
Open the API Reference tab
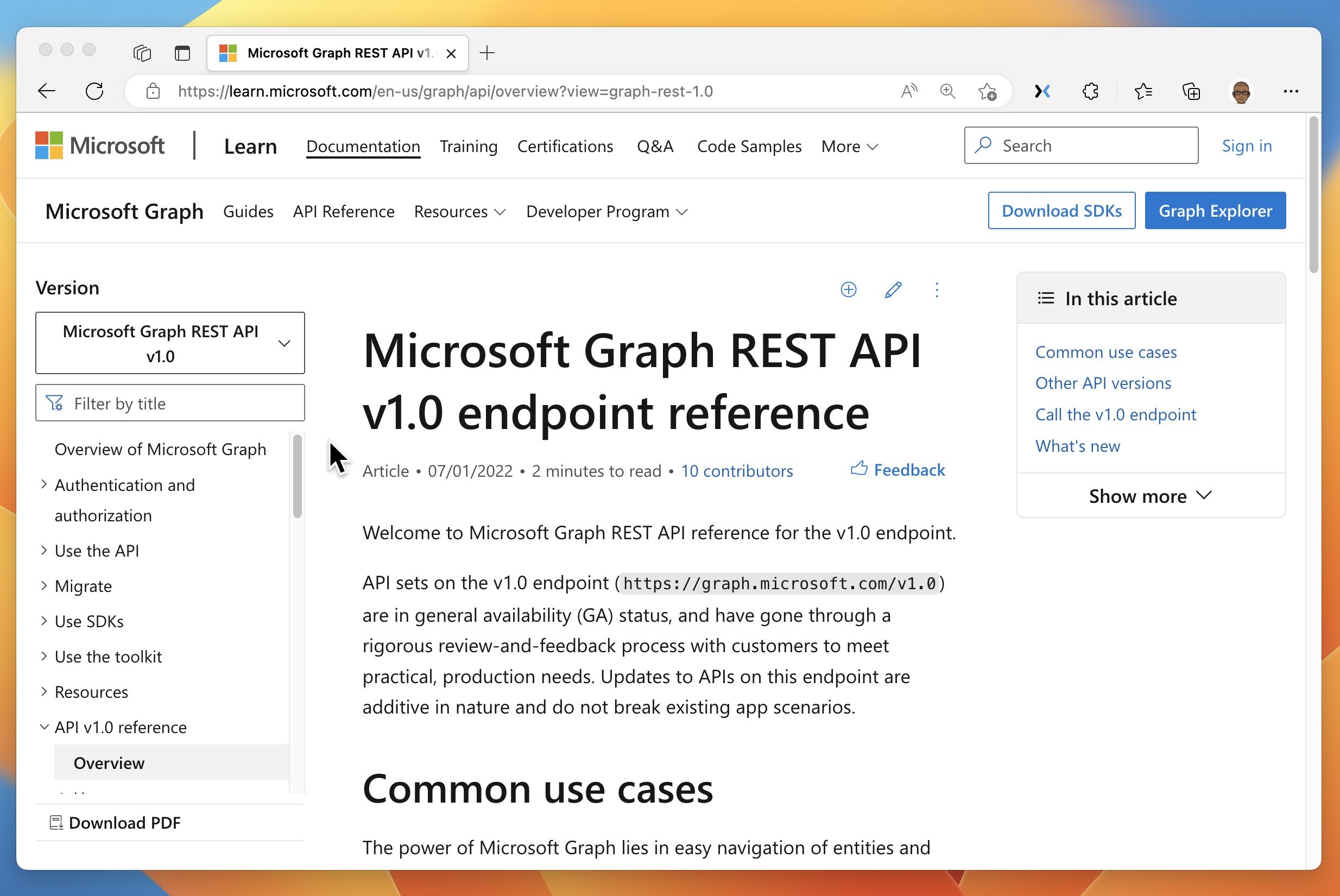[343, 211]
